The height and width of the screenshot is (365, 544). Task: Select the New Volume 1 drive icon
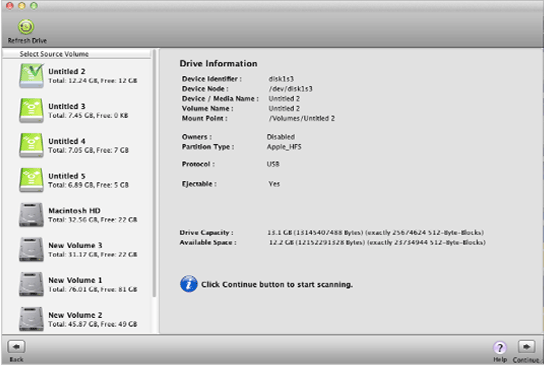click(x=31, y=284)
